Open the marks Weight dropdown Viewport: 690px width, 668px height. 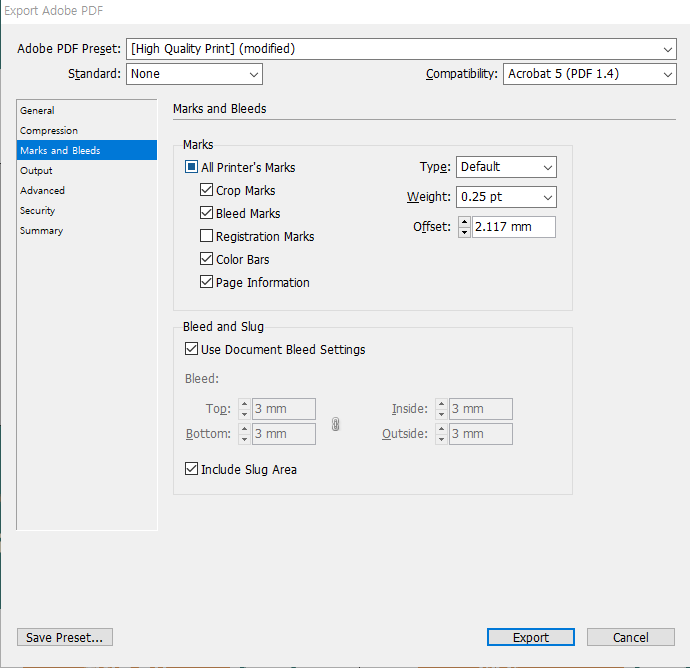pos(506,197)
